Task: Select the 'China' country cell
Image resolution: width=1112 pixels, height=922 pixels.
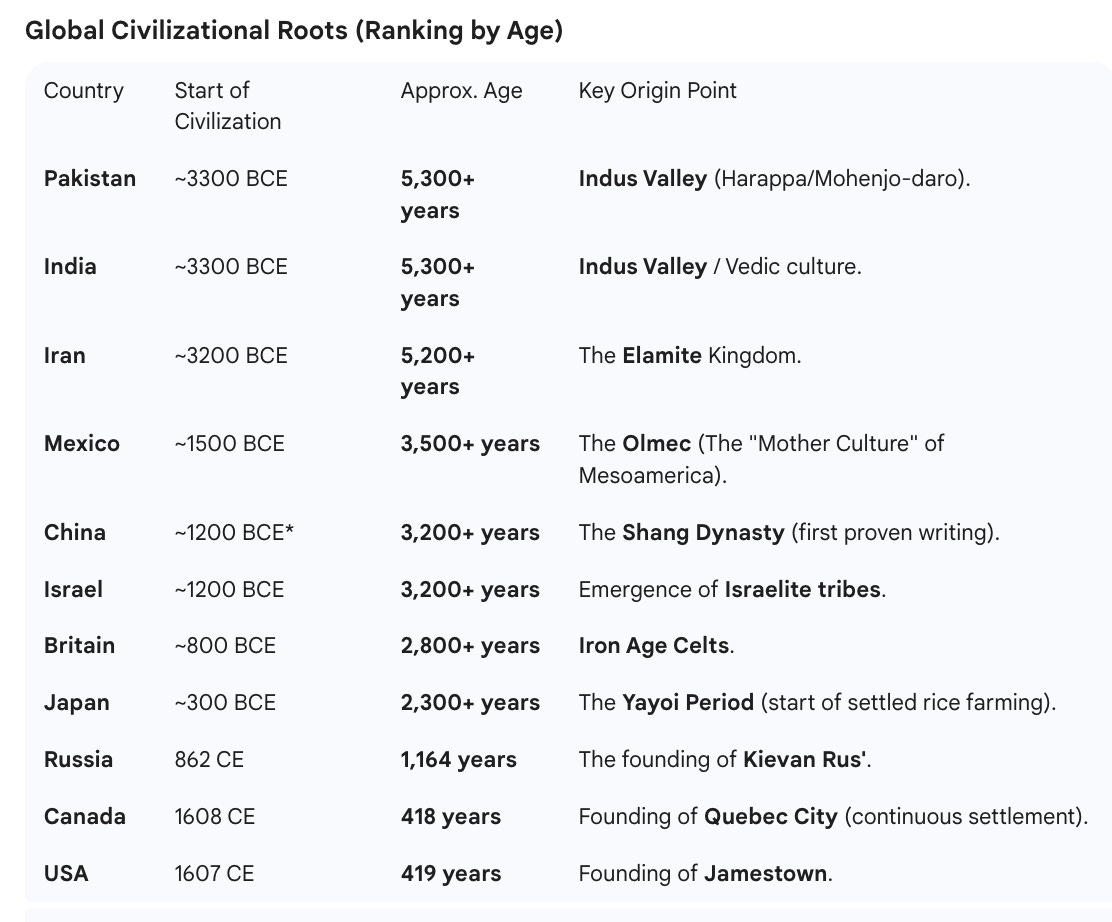Action: click(74, 533)
